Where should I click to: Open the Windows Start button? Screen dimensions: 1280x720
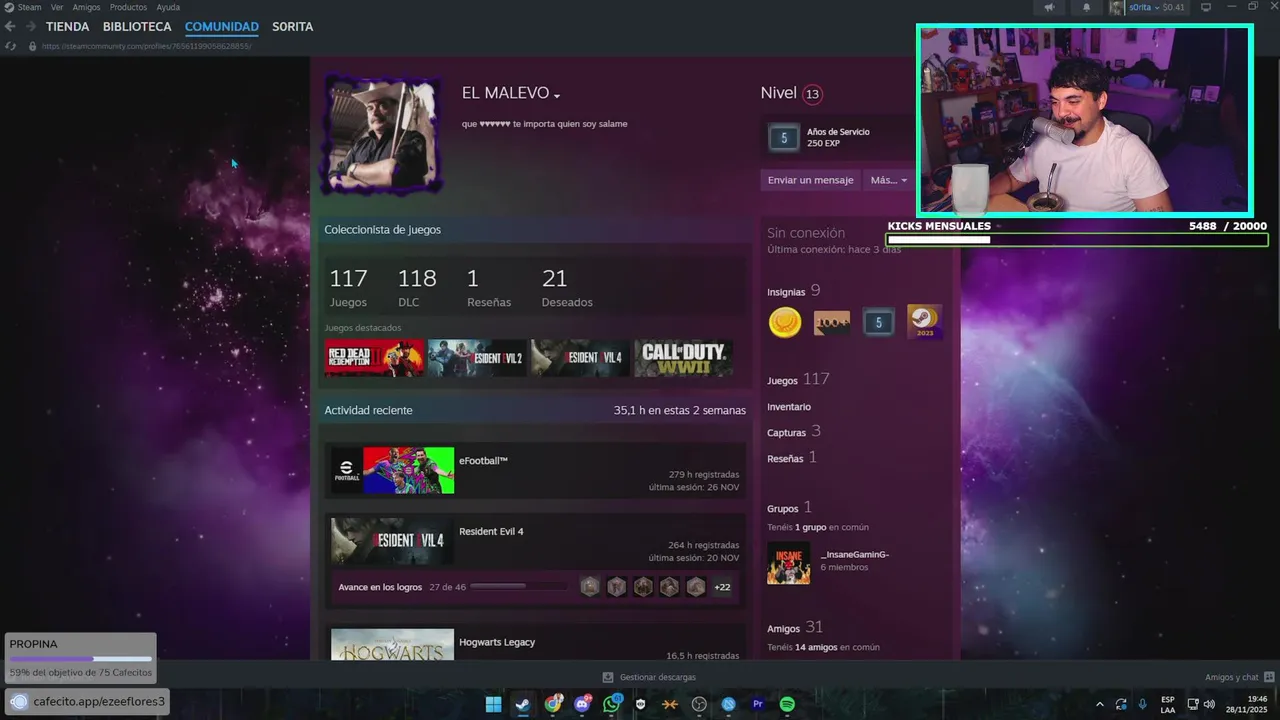coord(493,704)
